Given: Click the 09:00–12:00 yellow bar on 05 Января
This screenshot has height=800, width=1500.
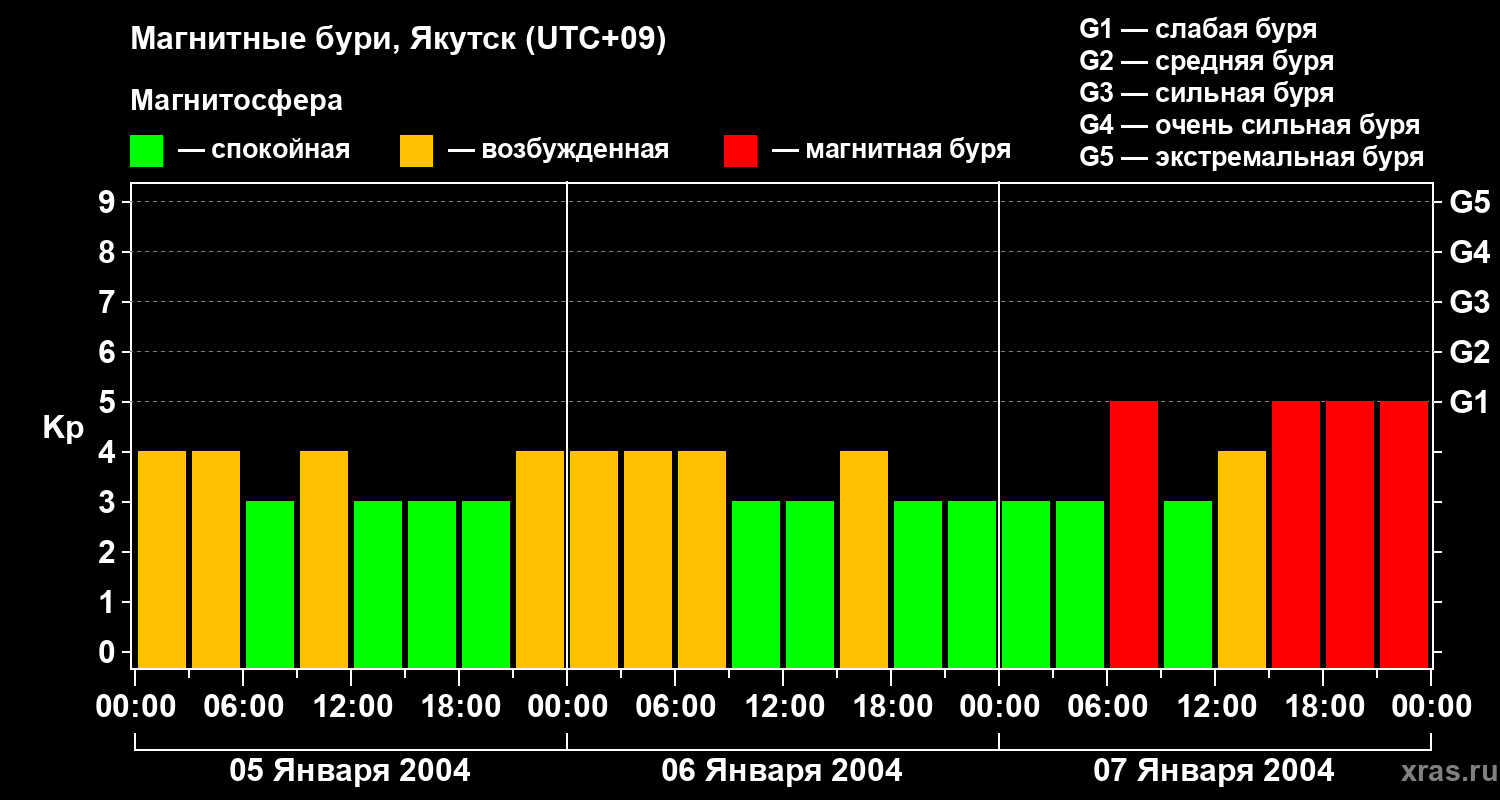Looking at the screenshot, I should (324, 559).
